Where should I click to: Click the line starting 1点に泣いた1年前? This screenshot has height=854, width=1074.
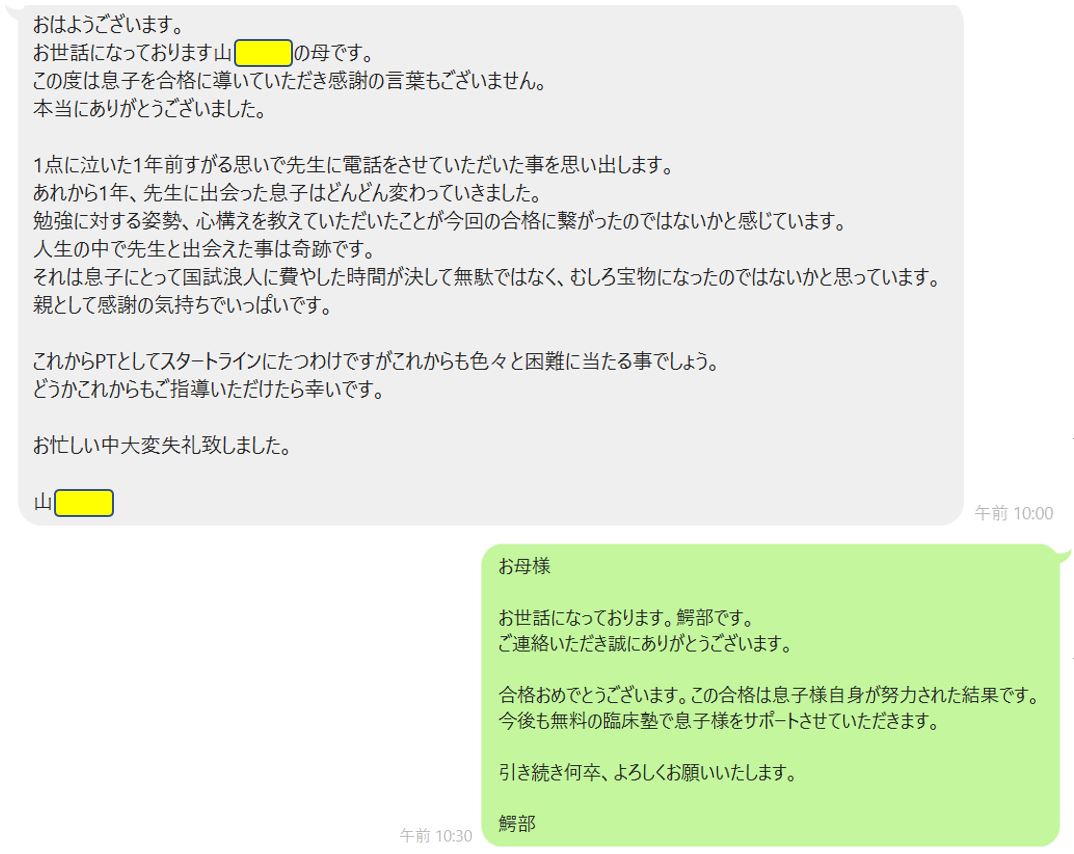tap(353, 165)
